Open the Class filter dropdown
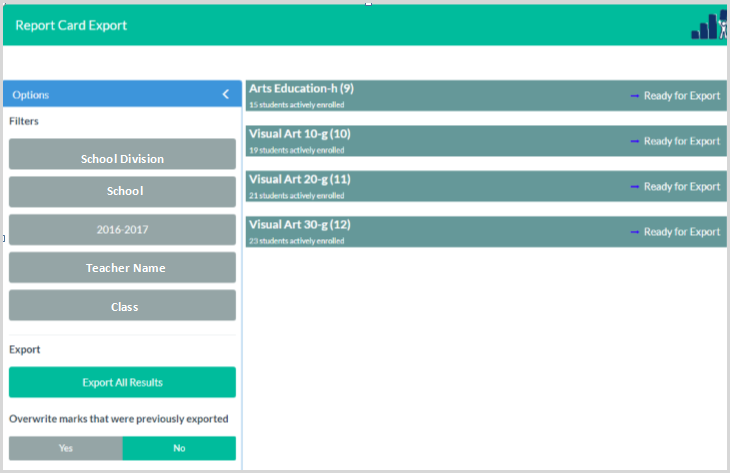Image resolution: width=730 pixels, height=473 pixels. tap(122, 306)
